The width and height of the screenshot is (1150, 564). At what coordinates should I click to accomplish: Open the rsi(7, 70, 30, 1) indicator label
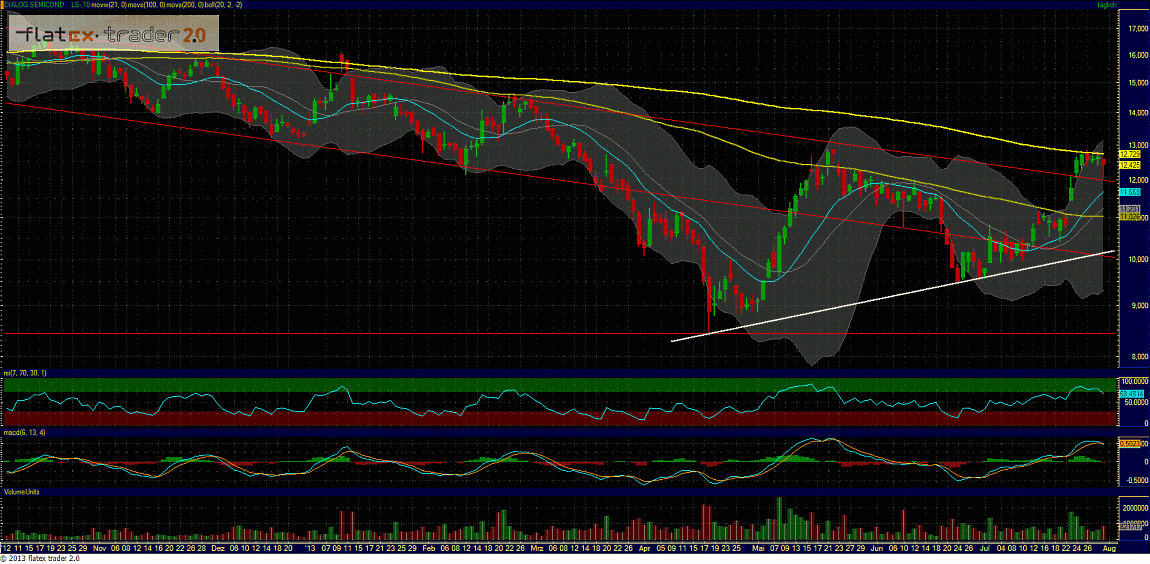pos(24,374)
